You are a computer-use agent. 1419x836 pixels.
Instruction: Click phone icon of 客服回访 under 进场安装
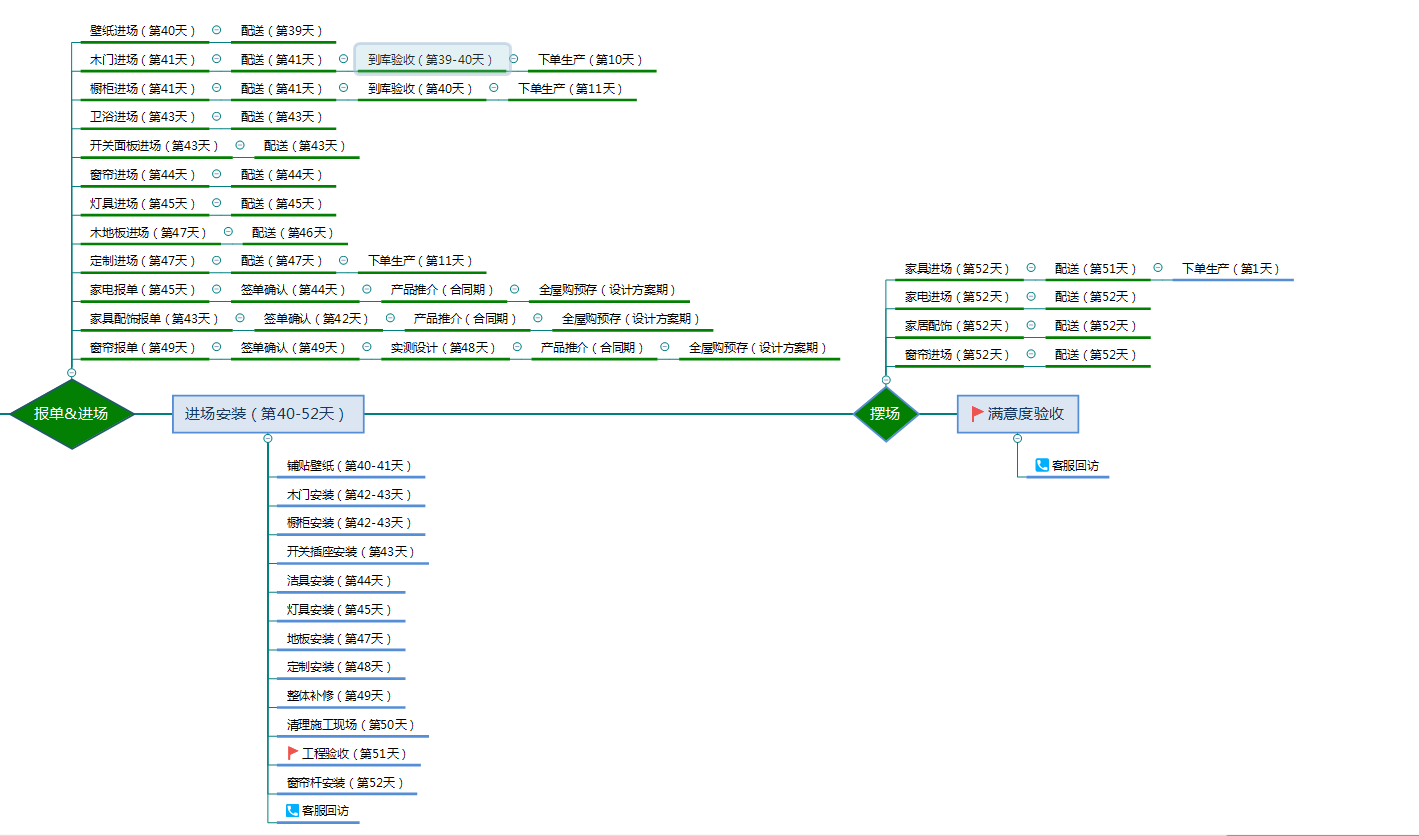click(x=292, y=810)
